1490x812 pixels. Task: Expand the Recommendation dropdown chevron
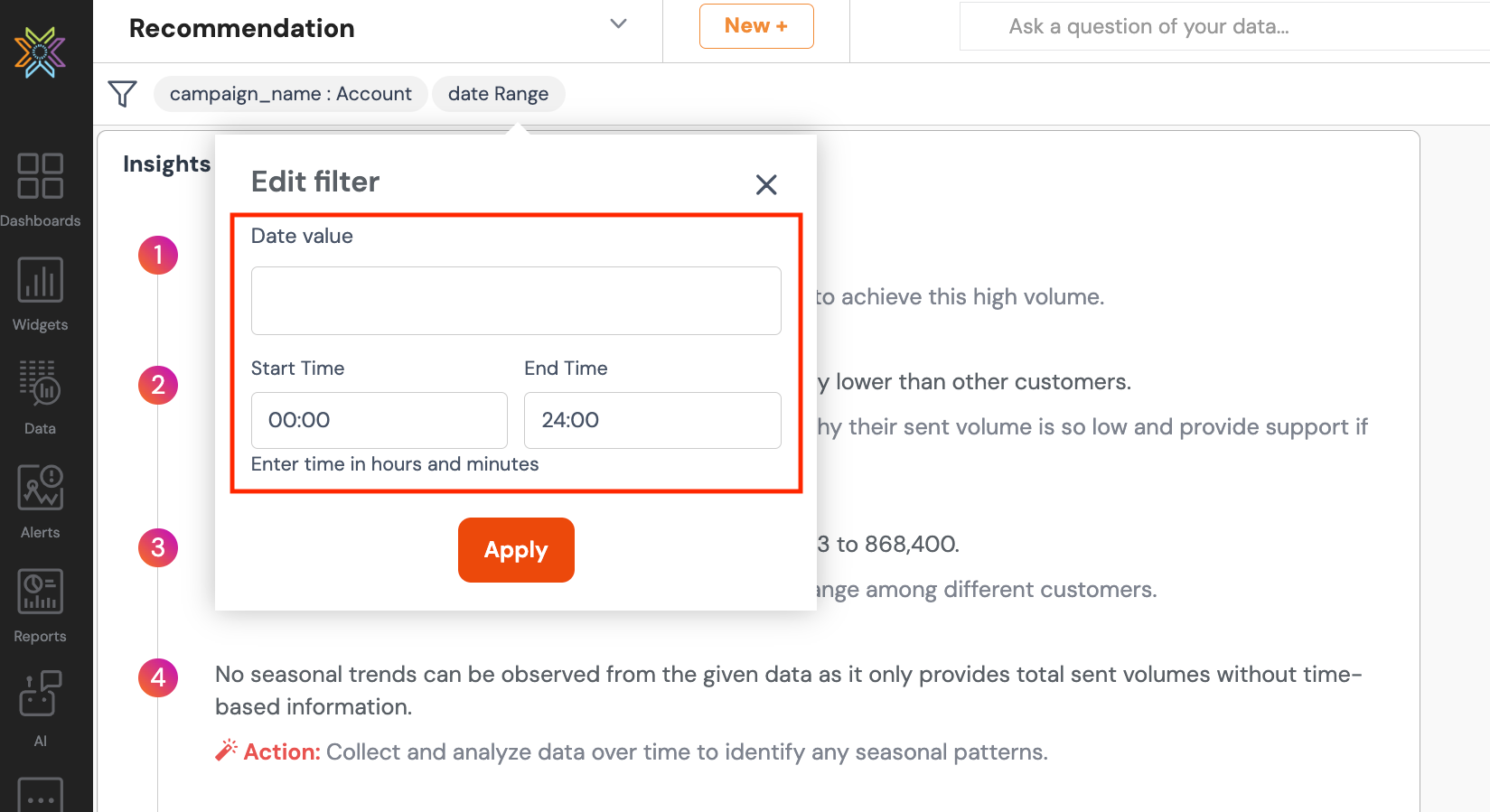pyautogui.click(x=618, y=23)
